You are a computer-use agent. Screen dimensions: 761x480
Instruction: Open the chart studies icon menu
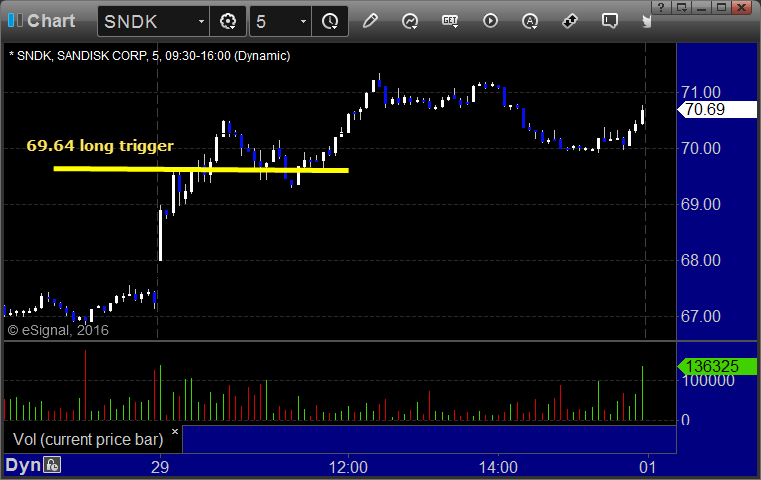410,21
